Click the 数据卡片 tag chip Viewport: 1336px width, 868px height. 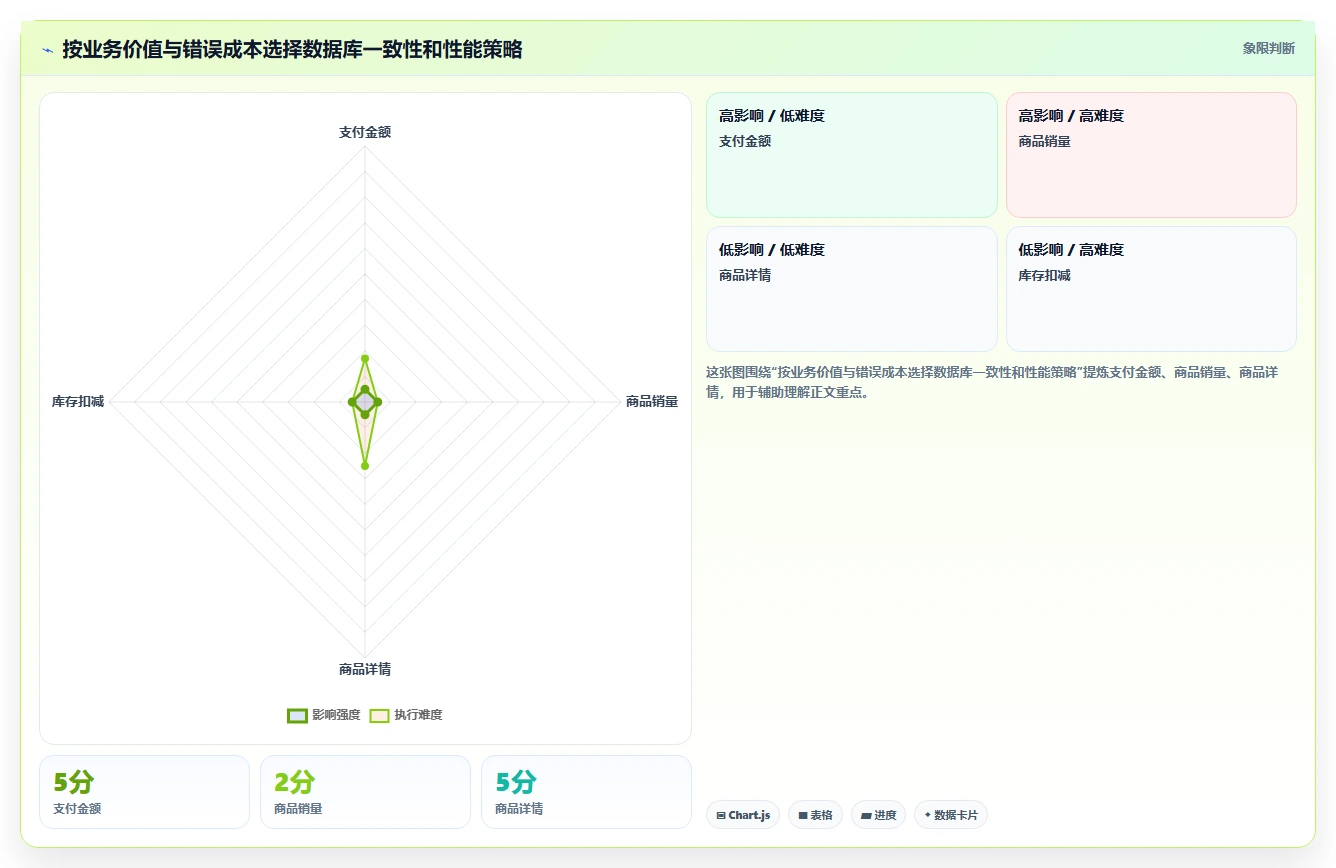pyautogui.click(x=951, y=815)
